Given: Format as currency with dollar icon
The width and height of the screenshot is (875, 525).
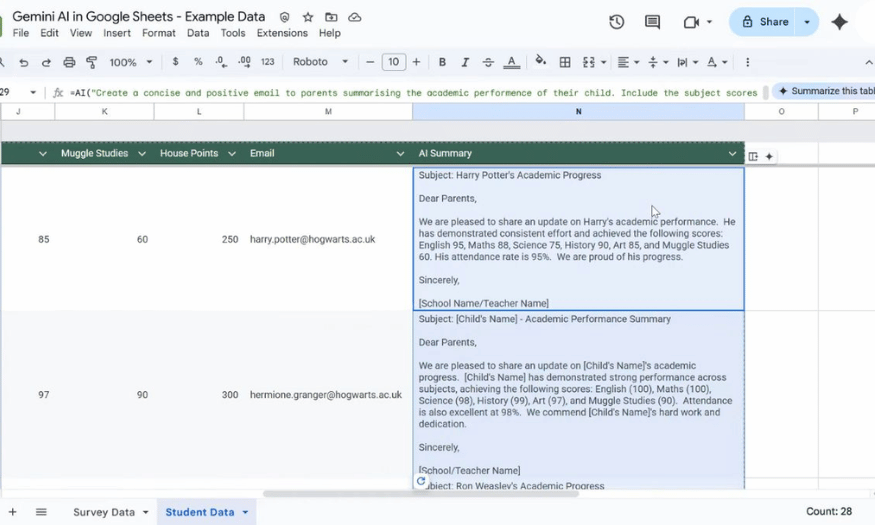Looking at the screenshot, I should 175,62.
